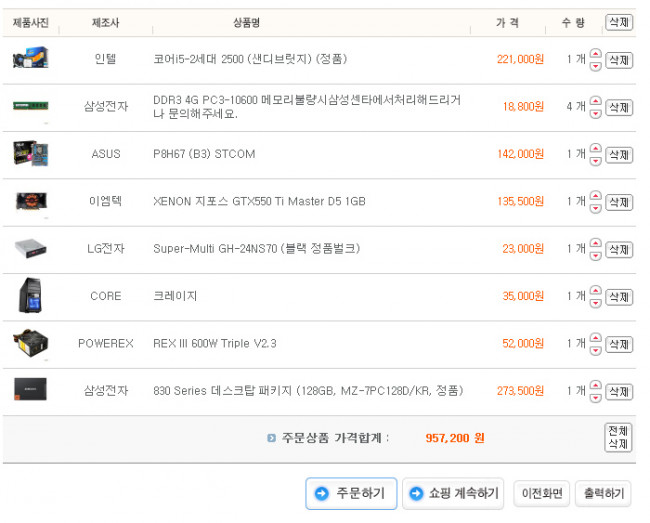Open the Samsung RAM stick thumbnail
This screenshot has width=650, height=523.
(30, 106)
